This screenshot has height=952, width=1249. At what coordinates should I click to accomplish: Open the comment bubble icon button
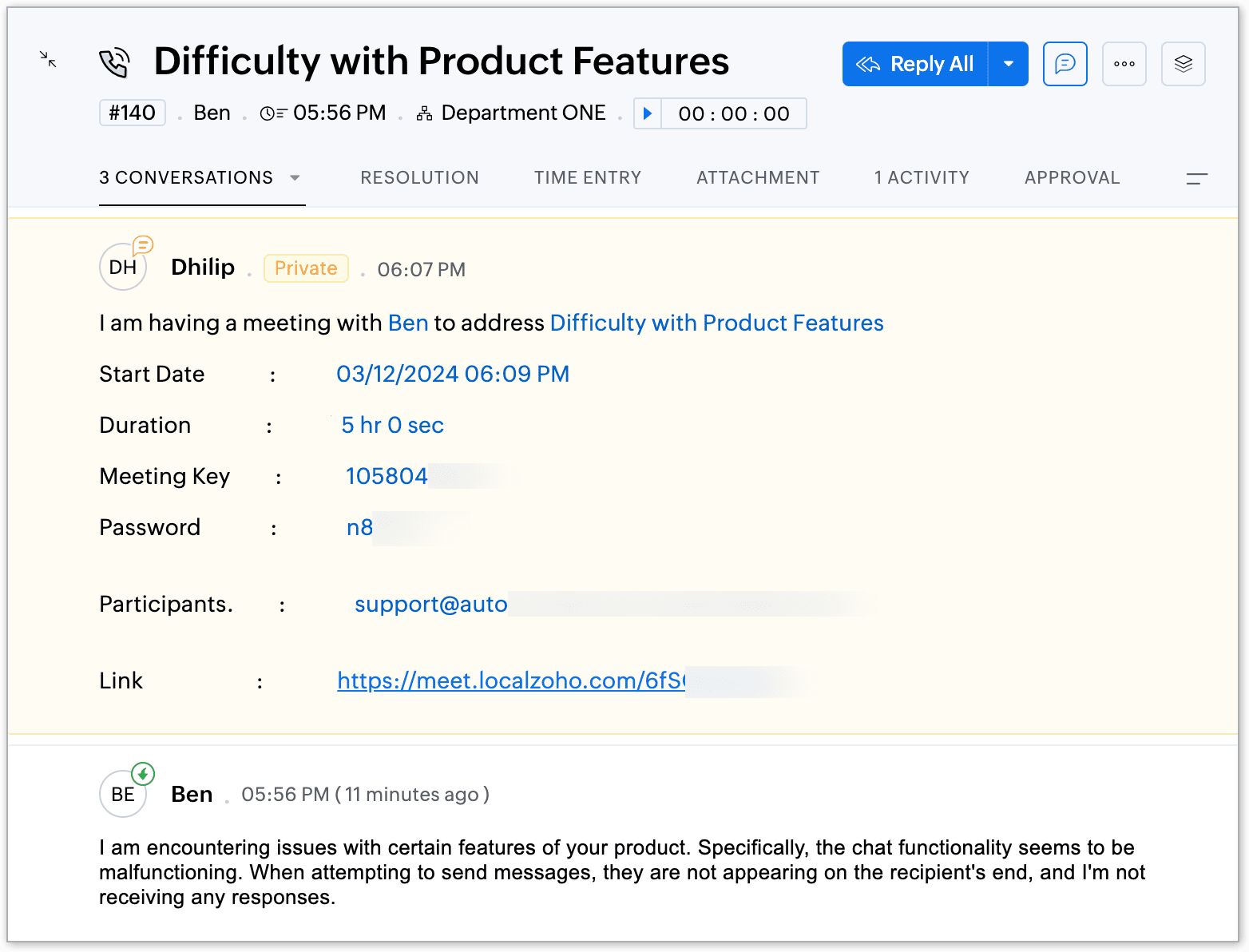pyautogui.click(x=1065, y=64)
